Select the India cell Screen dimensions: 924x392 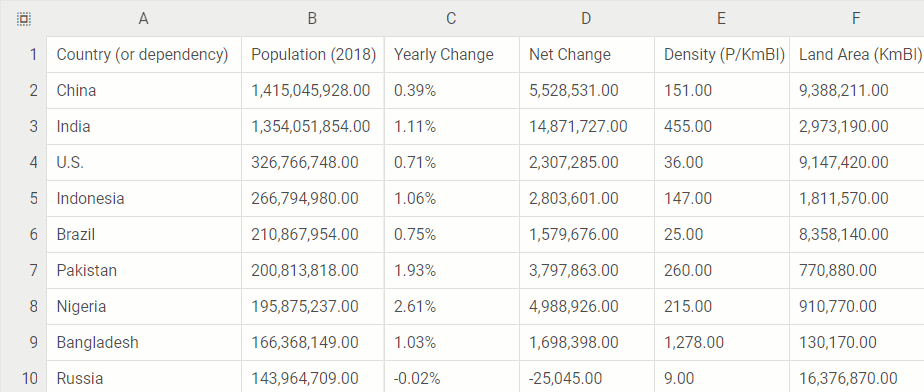tap(144, 127)
